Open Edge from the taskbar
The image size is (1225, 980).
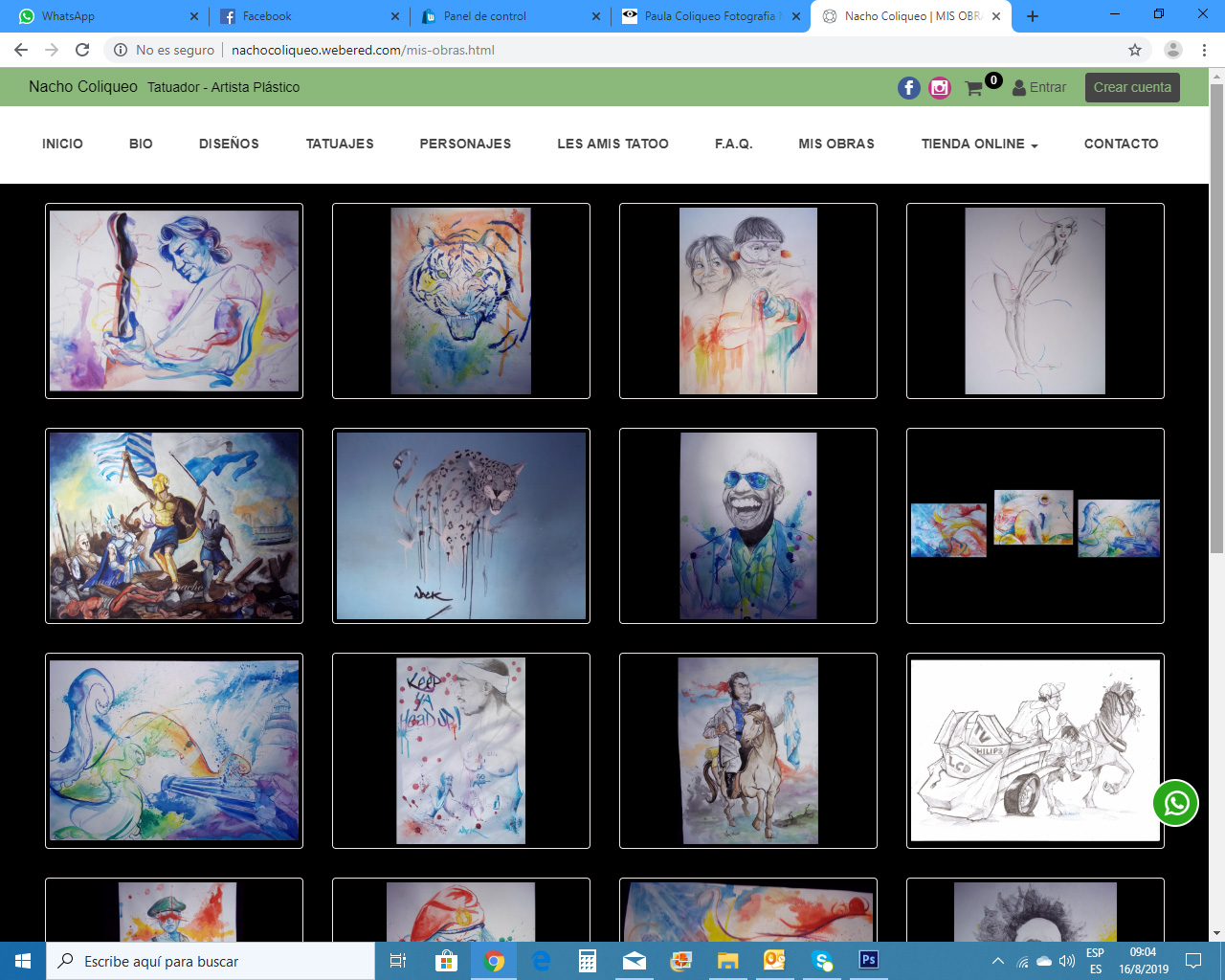coord(541,961)
